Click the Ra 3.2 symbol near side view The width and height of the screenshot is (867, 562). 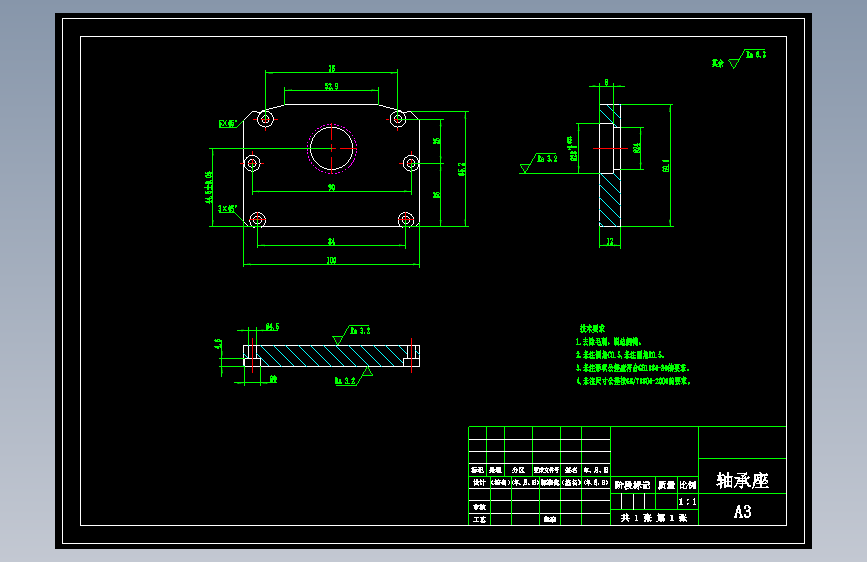point(539,163)
